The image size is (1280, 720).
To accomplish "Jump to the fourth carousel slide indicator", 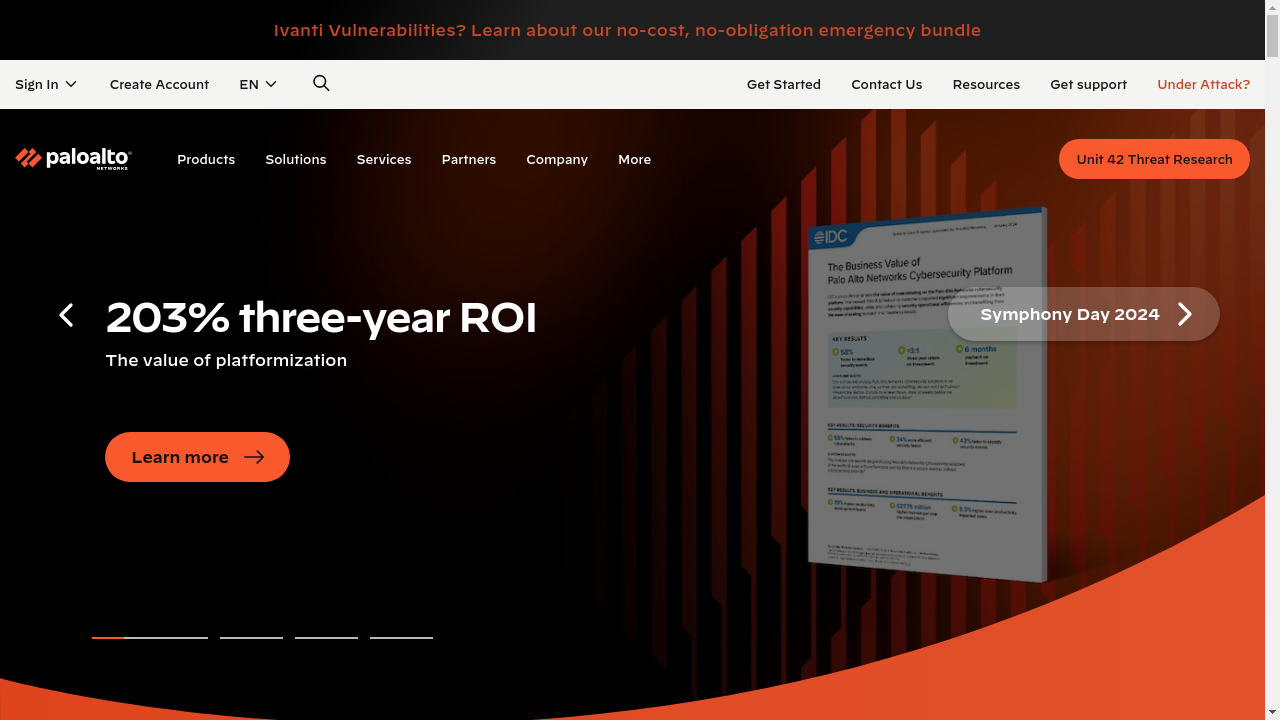I will coord(401,637).
